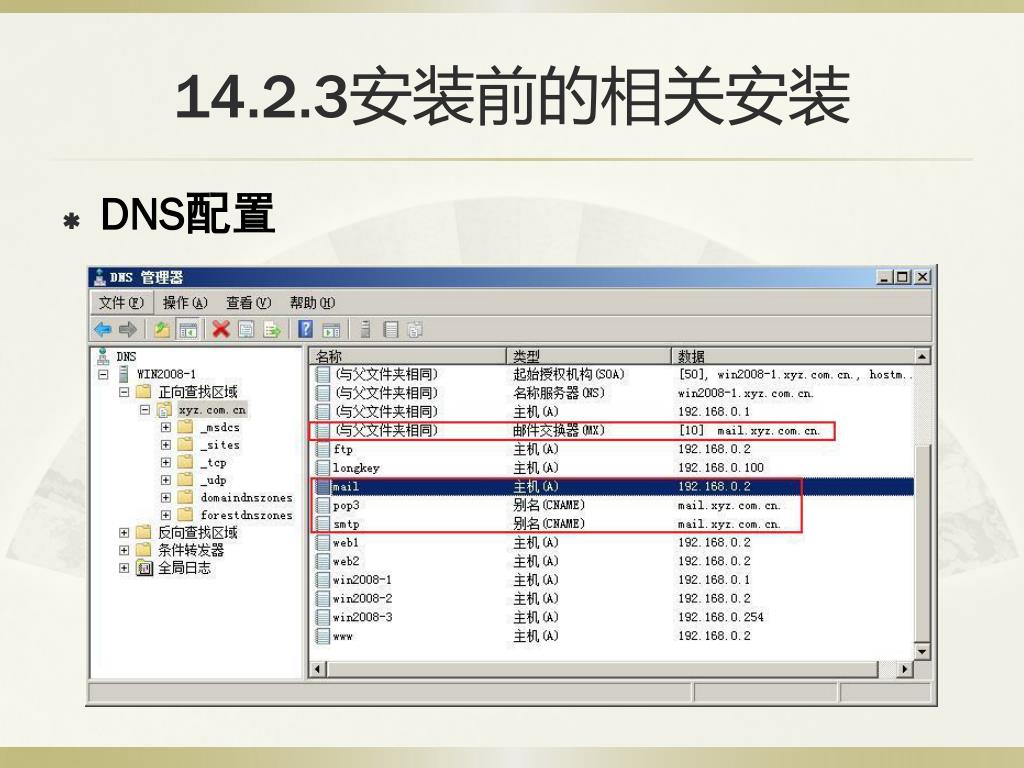
Task: Expand the 反向查找区域 node
Action: (124, 533)
